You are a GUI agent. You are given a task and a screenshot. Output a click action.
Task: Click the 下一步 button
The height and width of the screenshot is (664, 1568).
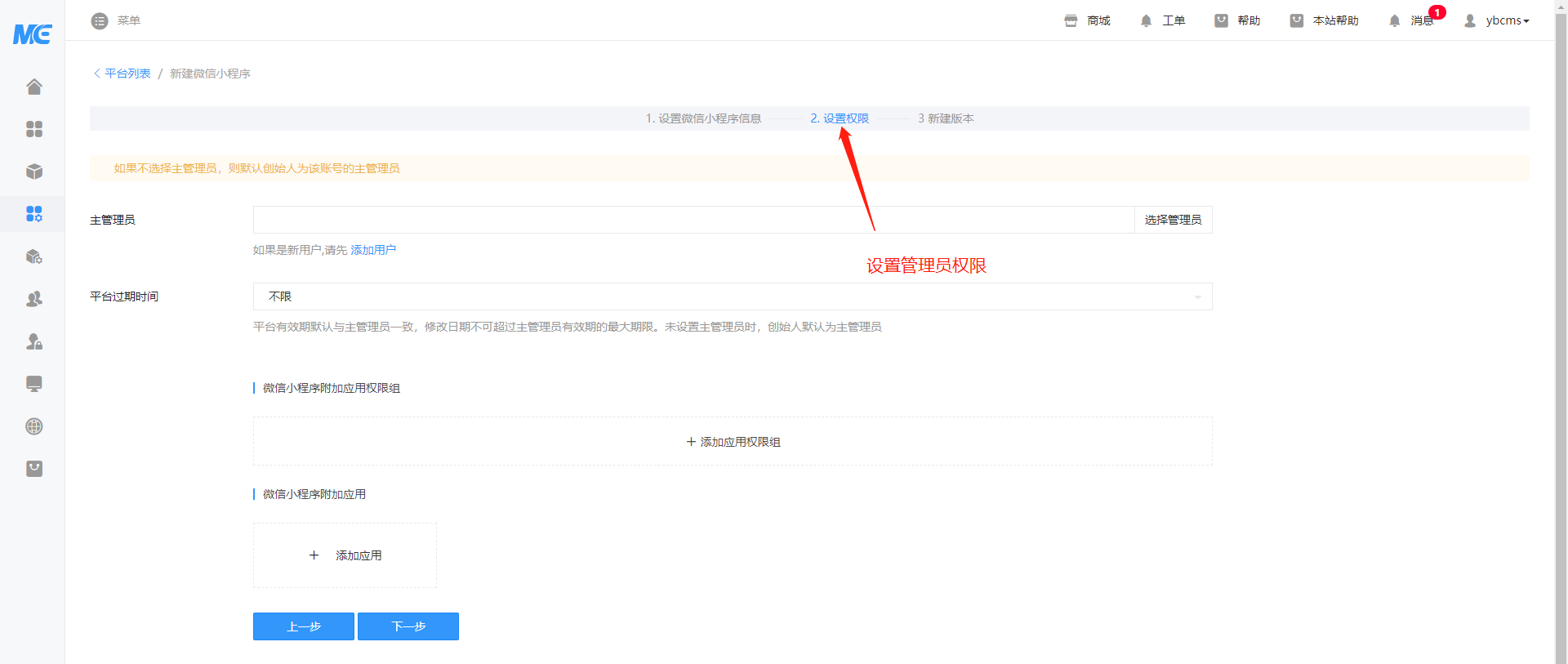tap(408, 626)
